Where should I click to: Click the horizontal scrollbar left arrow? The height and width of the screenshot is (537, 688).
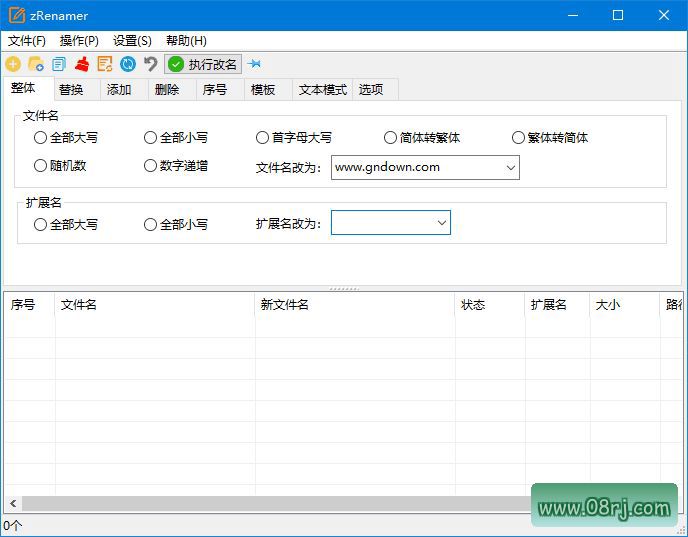(13, 504)
